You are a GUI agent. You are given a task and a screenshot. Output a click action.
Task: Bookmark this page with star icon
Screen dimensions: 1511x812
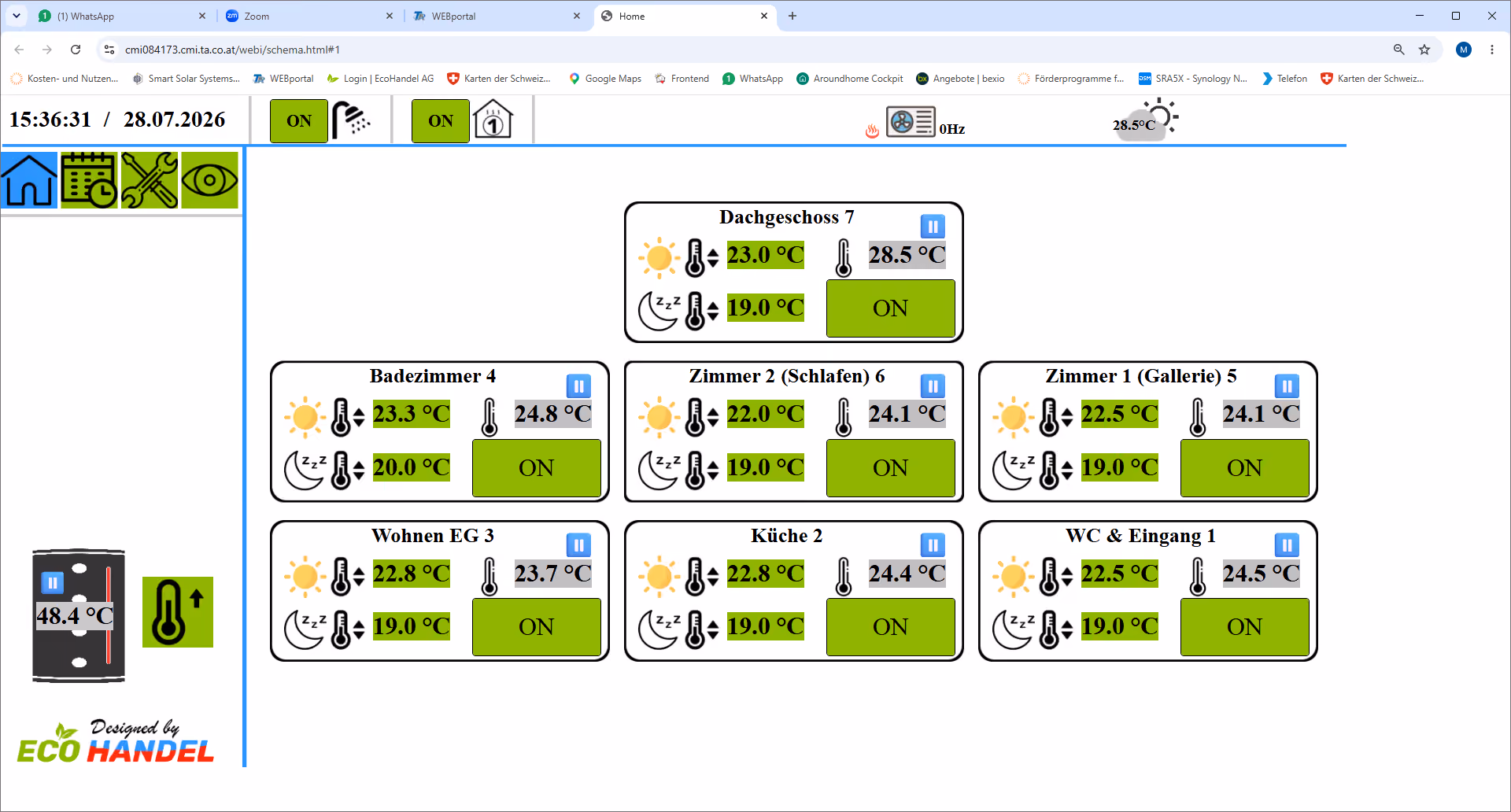(x=1424, y=50)
